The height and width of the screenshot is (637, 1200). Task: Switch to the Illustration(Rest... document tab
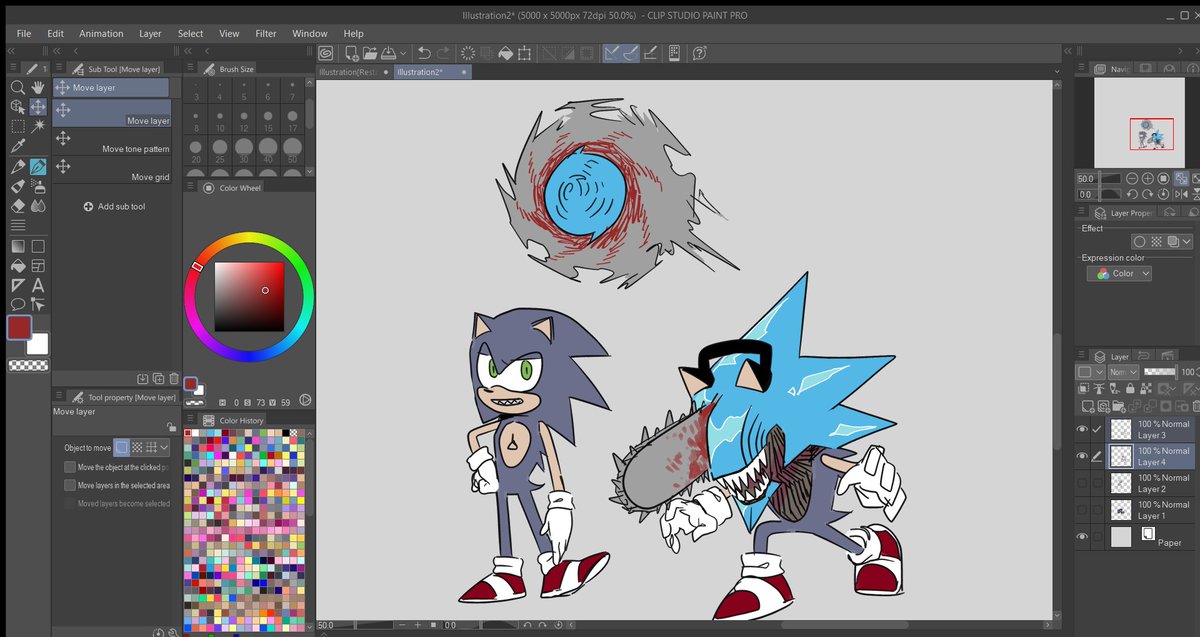tap(351, 72)
